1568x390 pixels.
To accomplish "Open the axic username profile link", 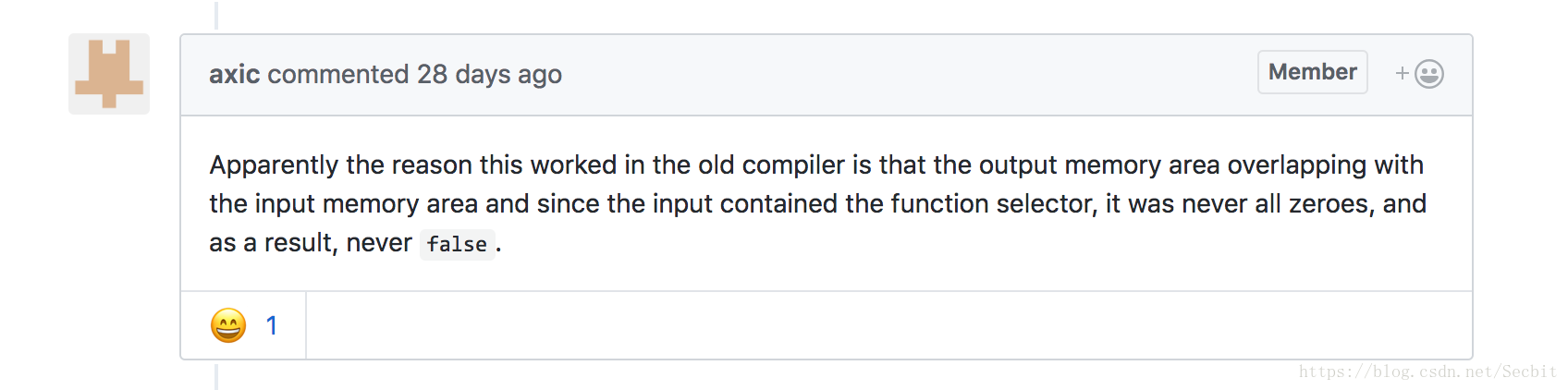I will pyautogui.click(x=234, y=74).
